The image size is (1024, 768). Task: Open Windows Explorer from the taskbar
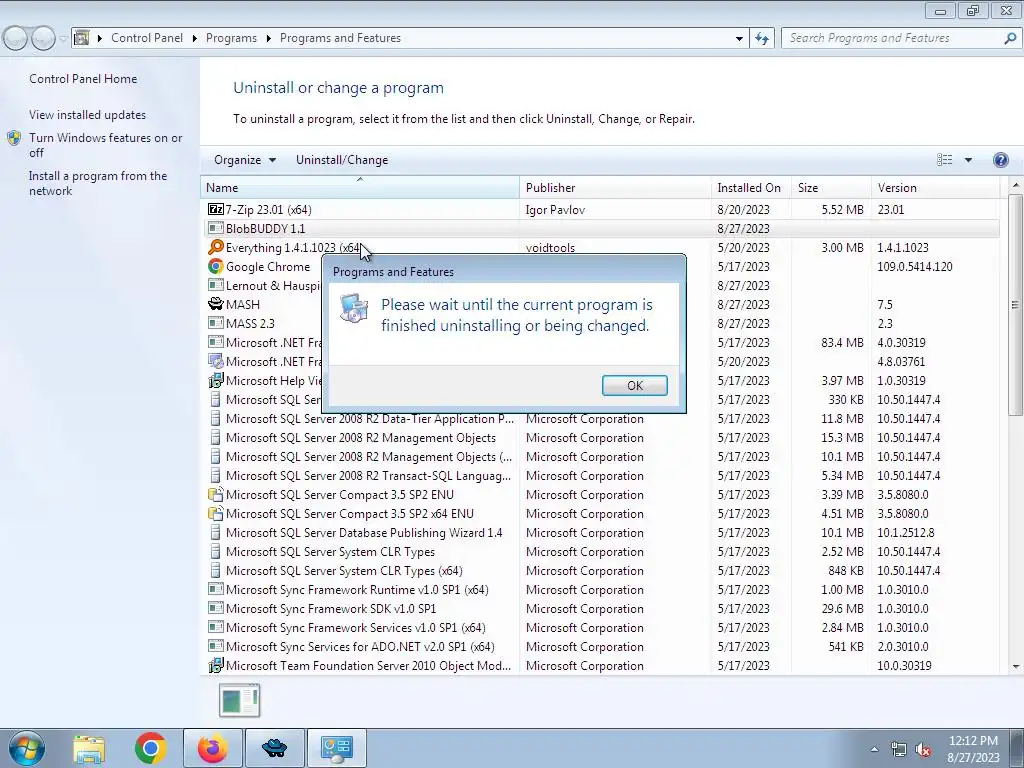click(x=89, y=748)
